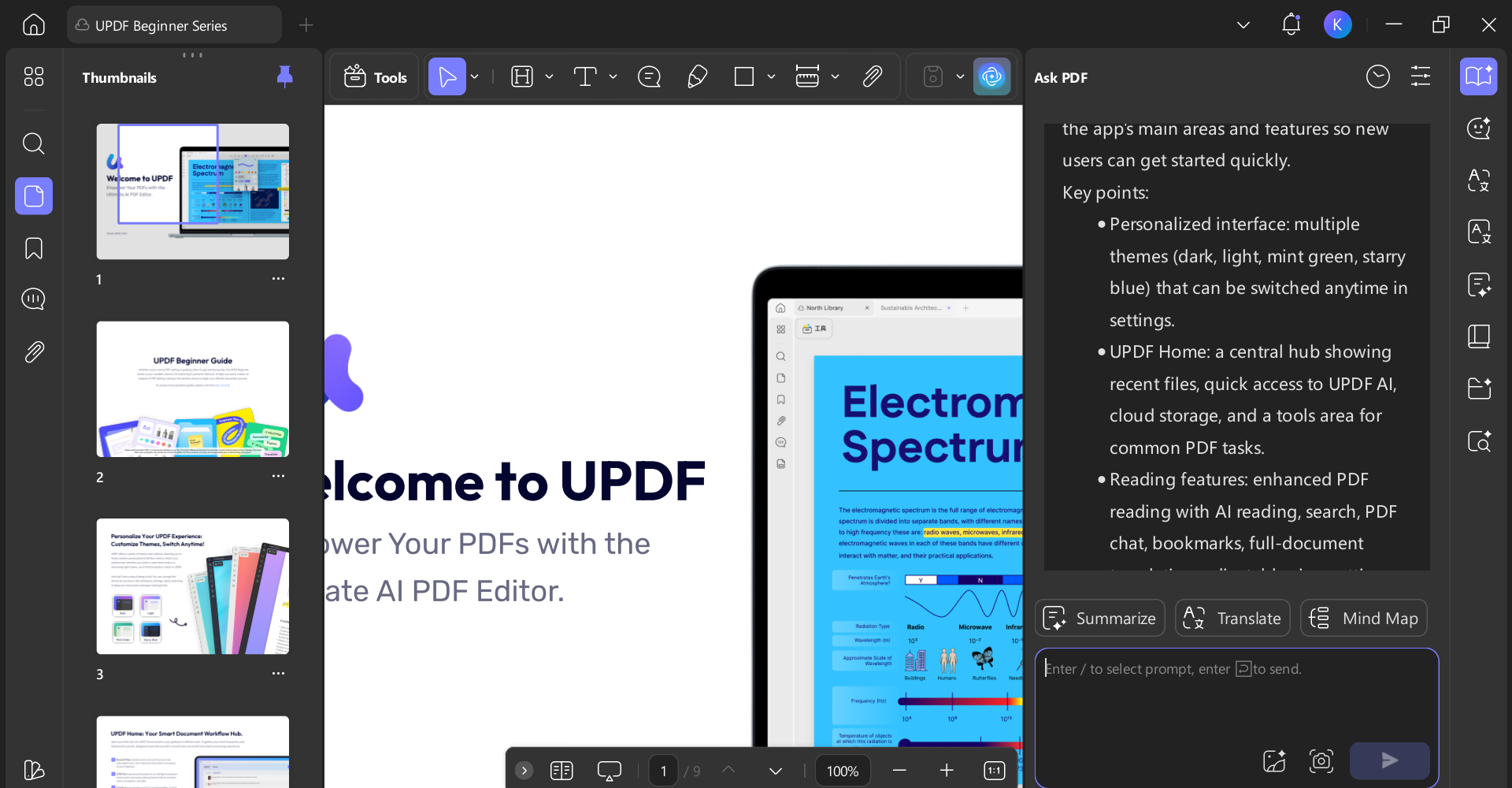Viewport: 1512px width, 788px height.
Task: Open the save options dropdown
Action: (959, 76)
